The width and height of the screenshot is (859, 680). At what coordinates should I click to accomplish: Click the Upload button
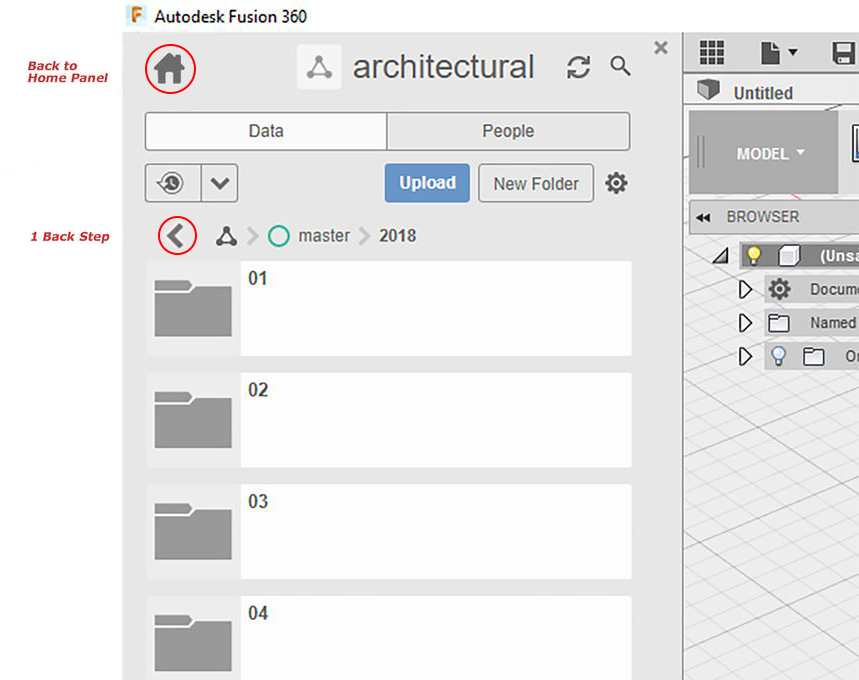(427, 183)
